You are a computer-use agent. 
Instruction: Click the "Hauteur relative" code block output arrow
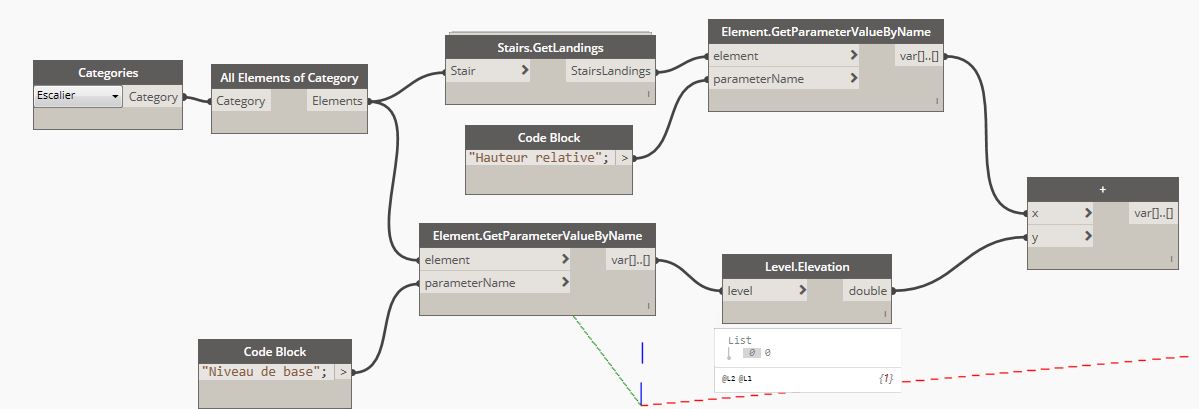pos(625,157)
